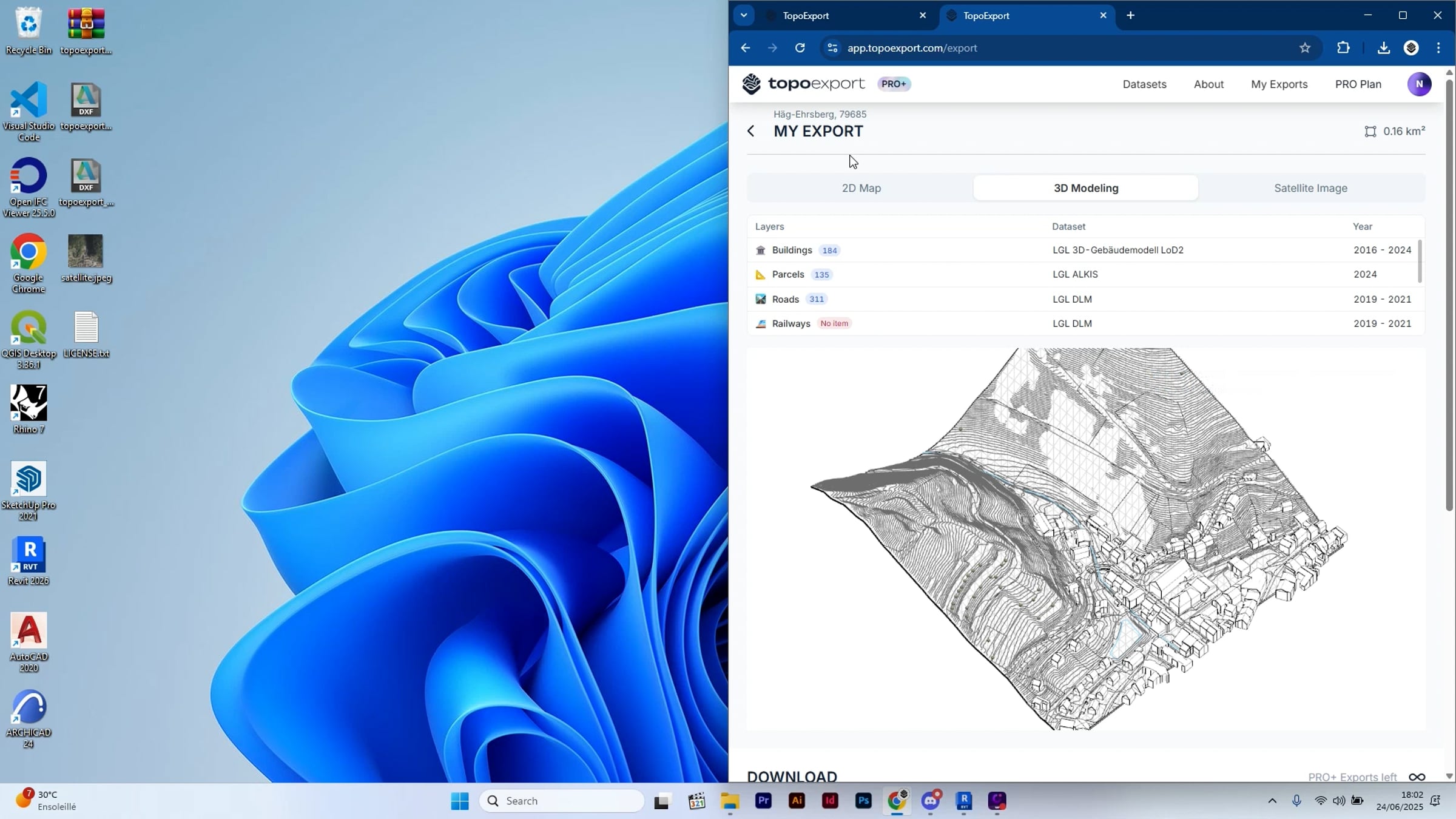This screenshot has width=1456, height=819.
Task: Expand the Chrome tab search dropdown
Action: [x=744, y=15]
